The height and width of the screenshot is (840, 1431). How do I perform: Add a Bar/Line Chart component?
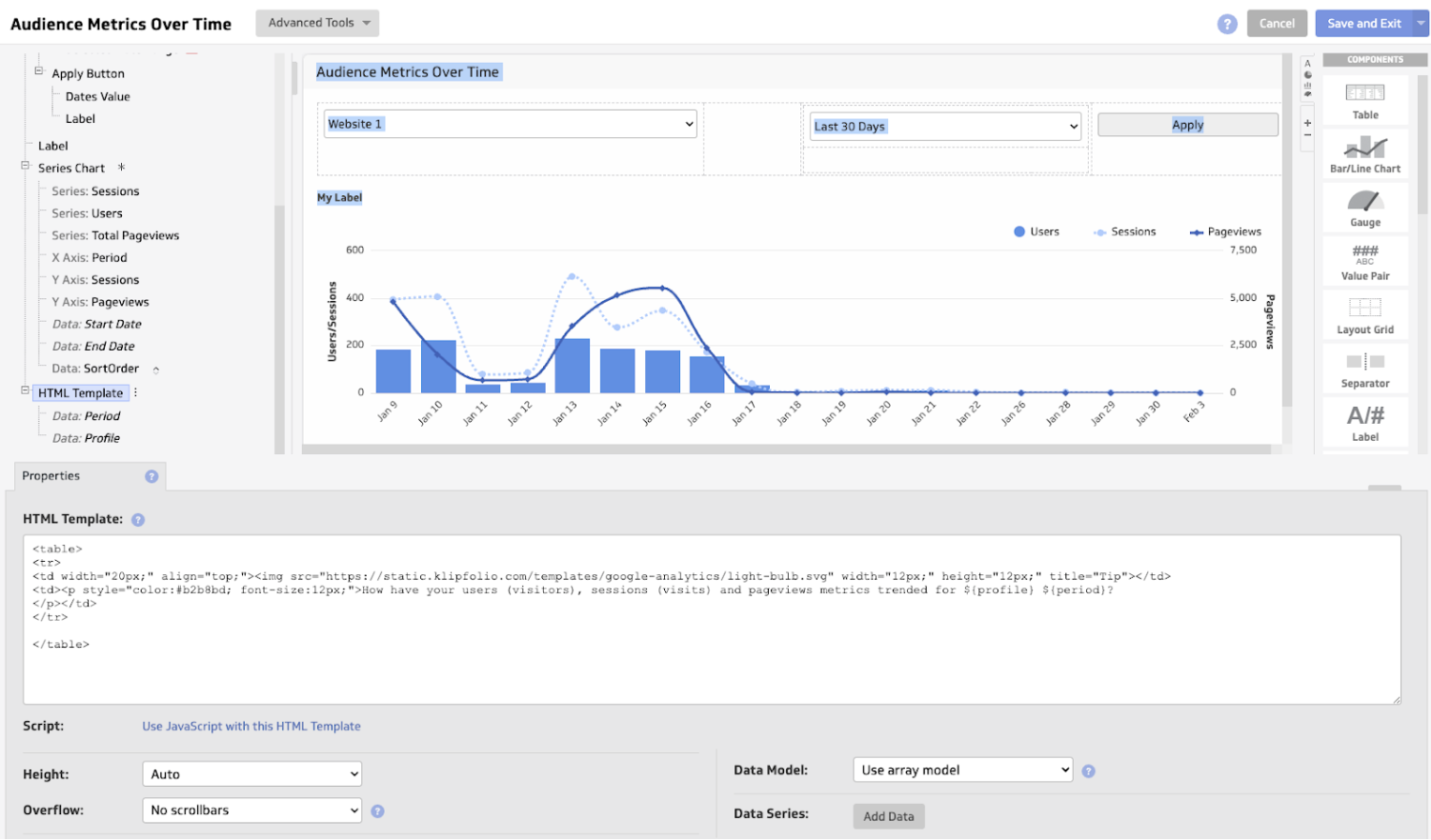pos(1364,154)
